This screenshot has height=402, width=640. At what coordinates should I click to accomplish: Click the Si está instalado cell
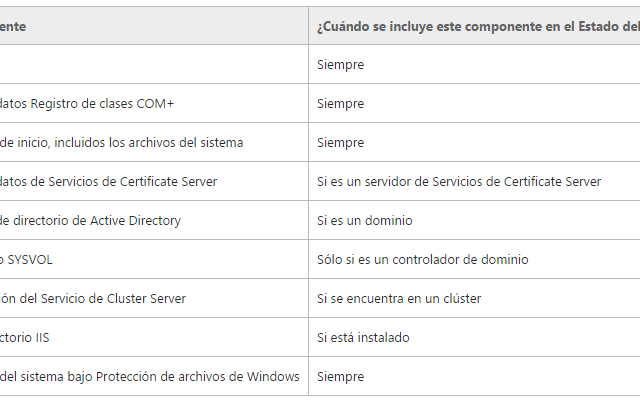point(474,338)
